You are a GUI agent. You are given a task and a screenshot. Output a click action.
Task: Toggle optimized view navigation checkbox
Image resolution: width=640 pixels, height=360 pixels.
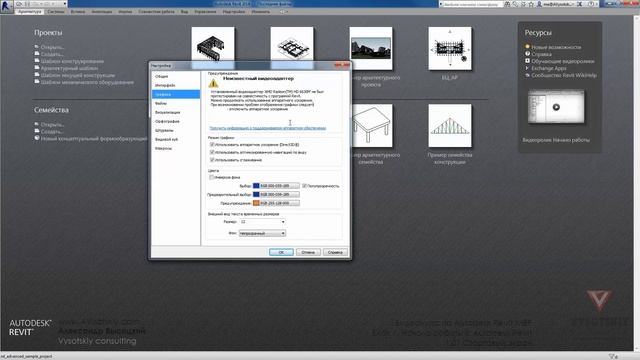click(x=212, y=152)
